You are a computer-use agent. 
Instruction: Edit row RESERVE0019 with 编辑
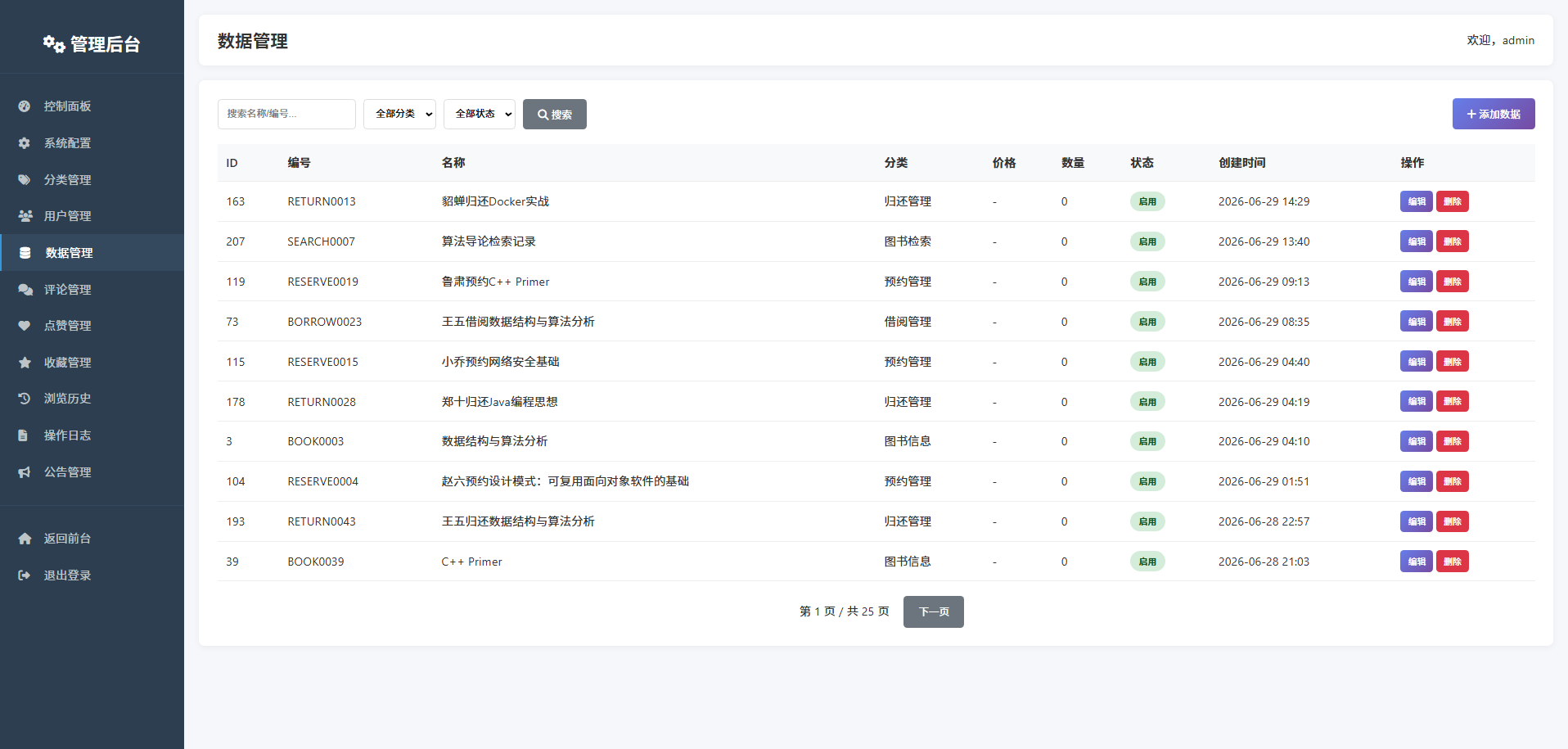coord(1417,282)
